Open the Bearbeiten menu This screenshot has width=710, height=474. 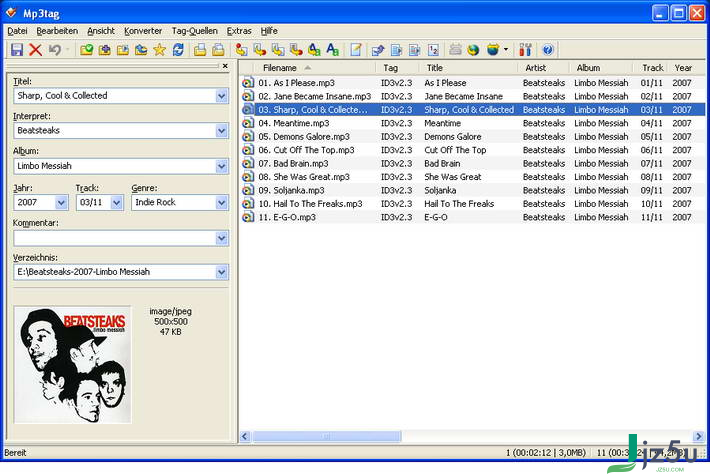(x=57, y=31)
